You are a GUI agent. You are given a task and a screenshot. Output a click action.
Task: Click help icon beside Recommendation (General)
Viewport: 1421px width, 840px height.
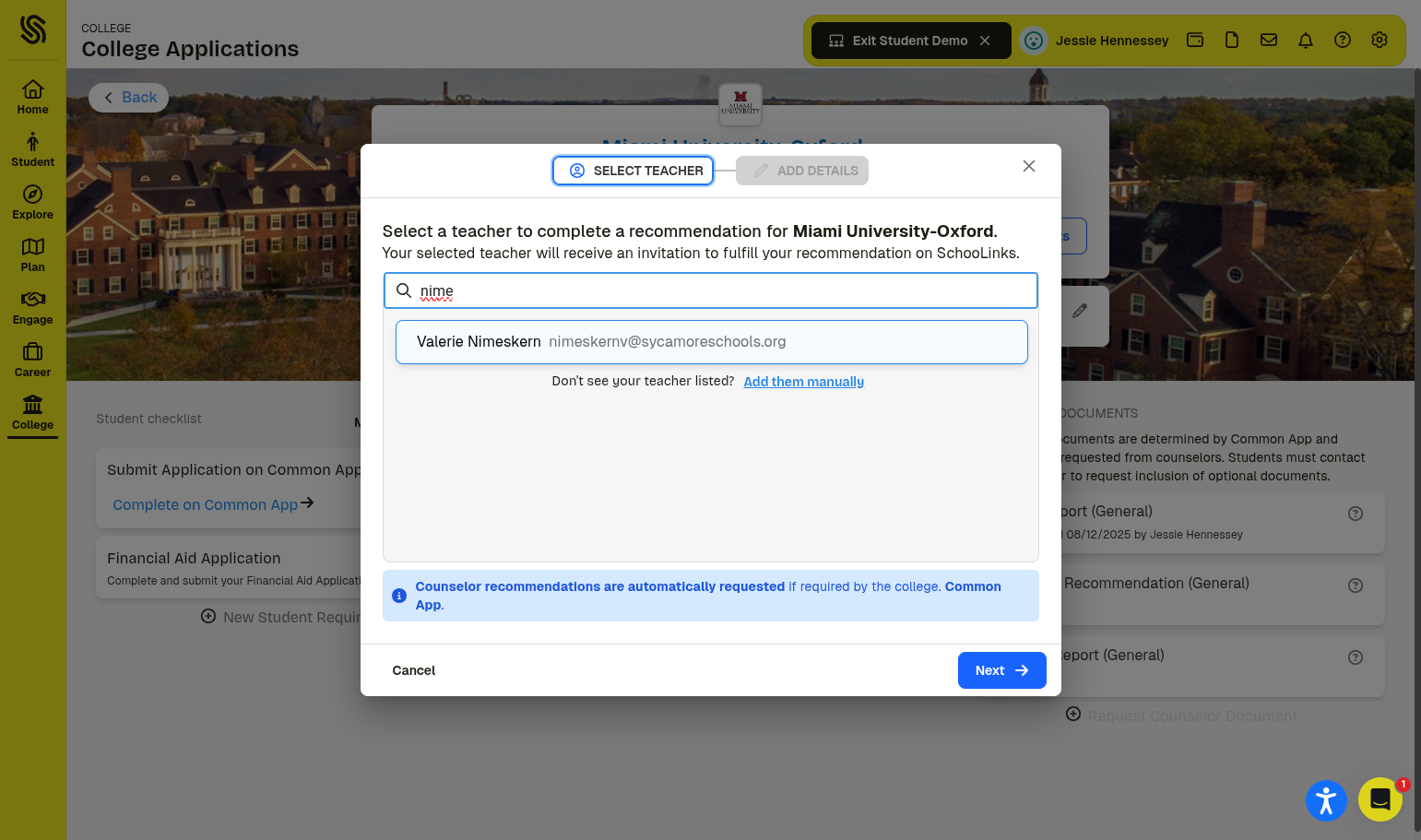[x=1356, y=586]
